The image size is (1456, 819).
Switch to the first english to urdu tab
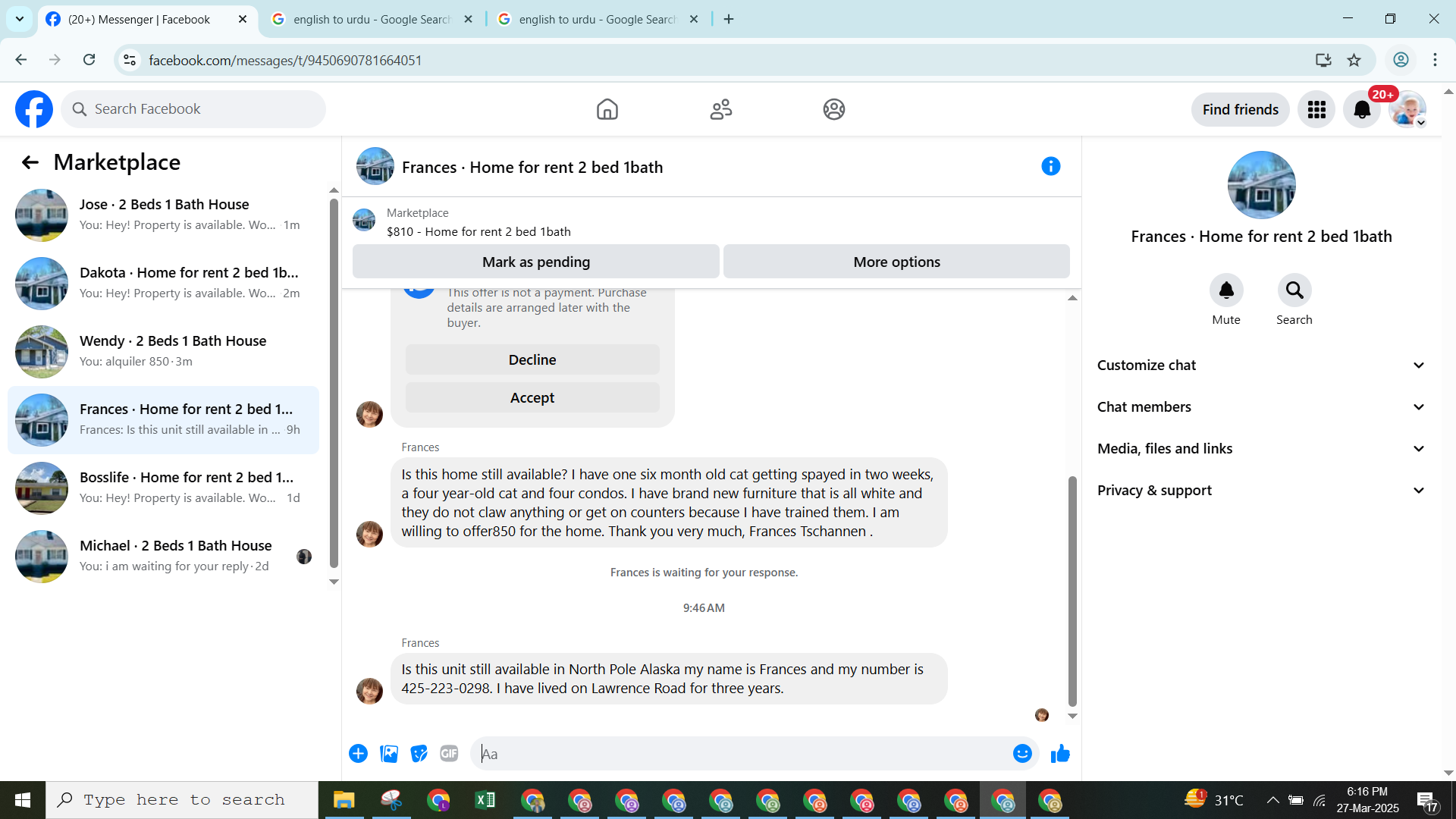pos(372,20)
